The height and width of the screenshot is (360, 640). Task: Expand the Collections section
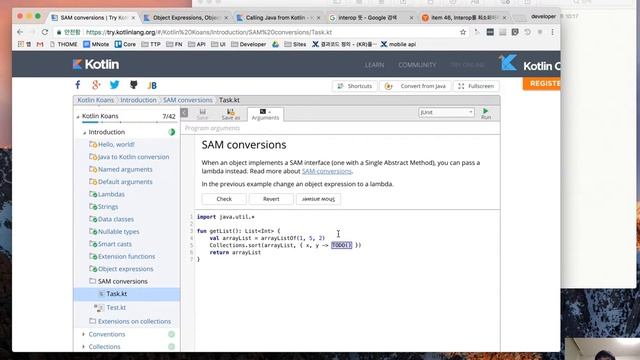tap(84, 347)
